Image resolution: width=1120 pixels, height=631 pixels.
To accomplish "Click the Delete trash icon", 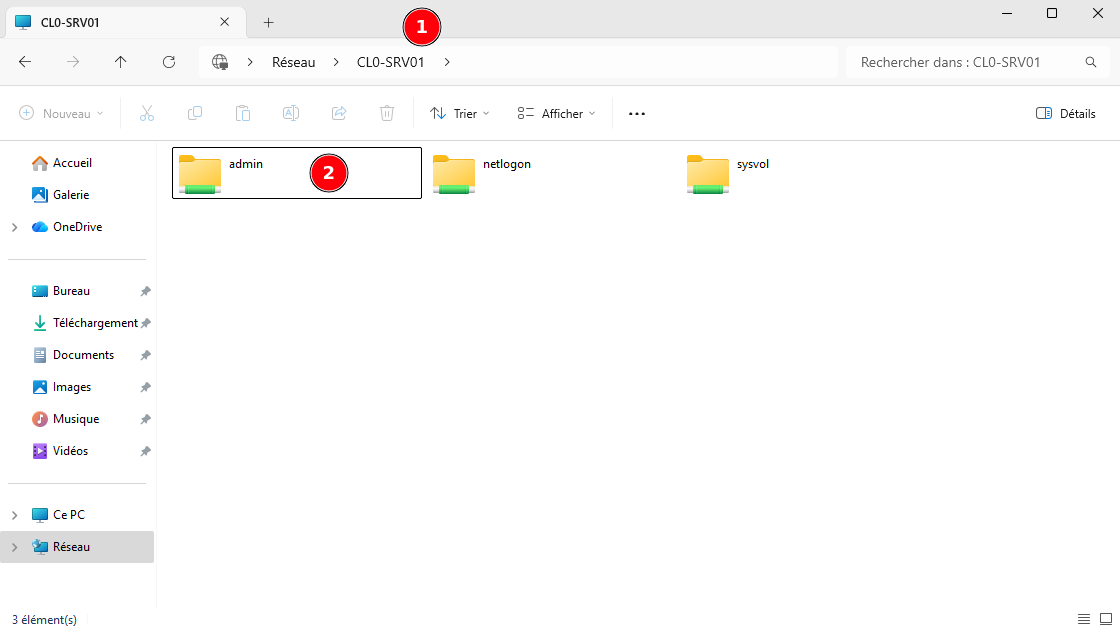I will pyautogui.click(x=386, y=113).
